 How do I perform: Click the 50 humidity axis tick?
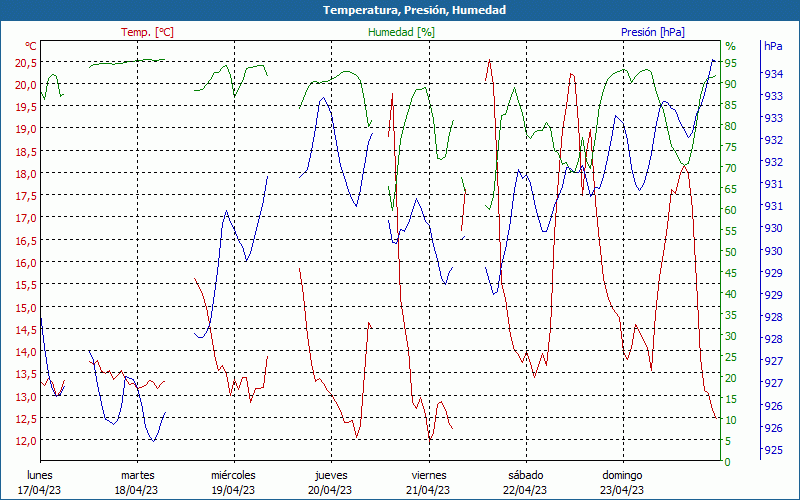tap(731, 252)
